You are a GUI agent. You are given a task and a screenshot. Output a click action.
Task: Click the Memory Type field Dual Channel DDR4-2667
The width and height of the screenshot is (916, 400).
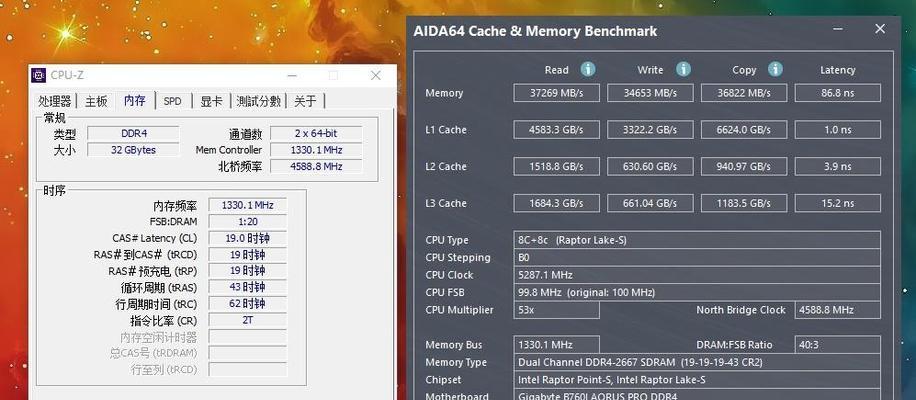pyautogui.click(x=697, y=362)
